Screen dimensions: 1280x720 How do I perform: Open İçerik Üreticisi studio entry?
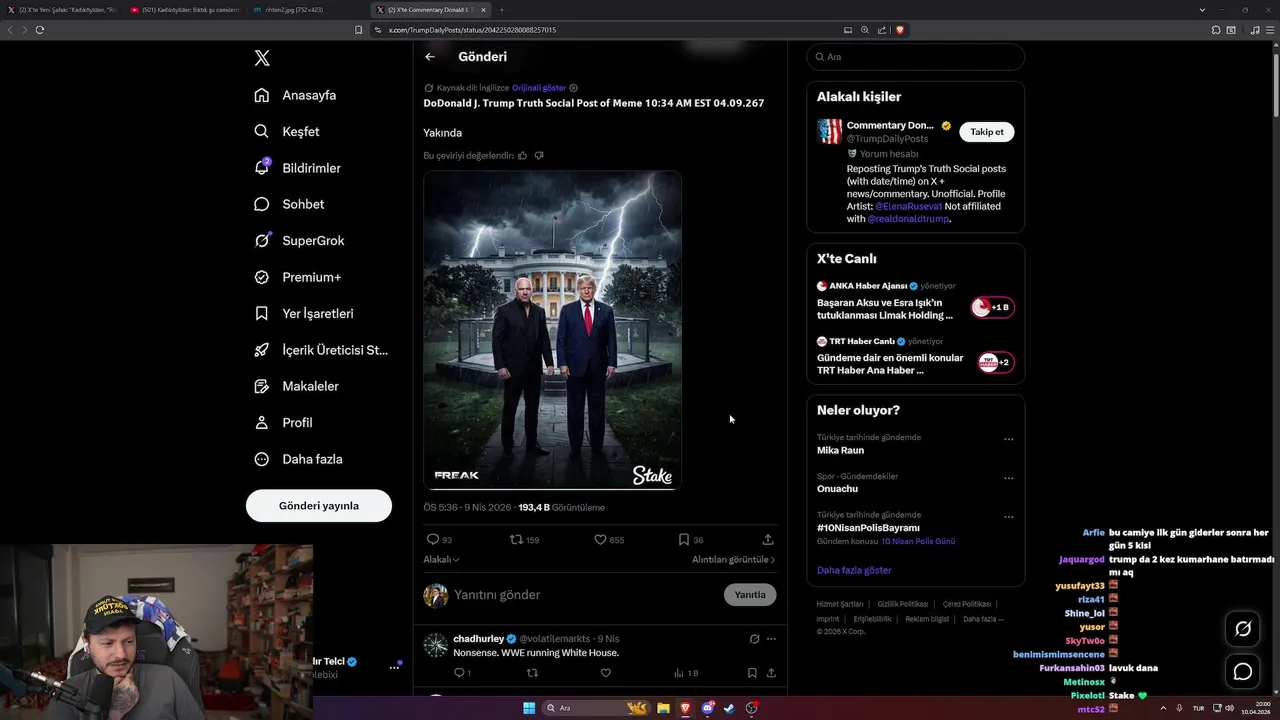click(321, 350)
